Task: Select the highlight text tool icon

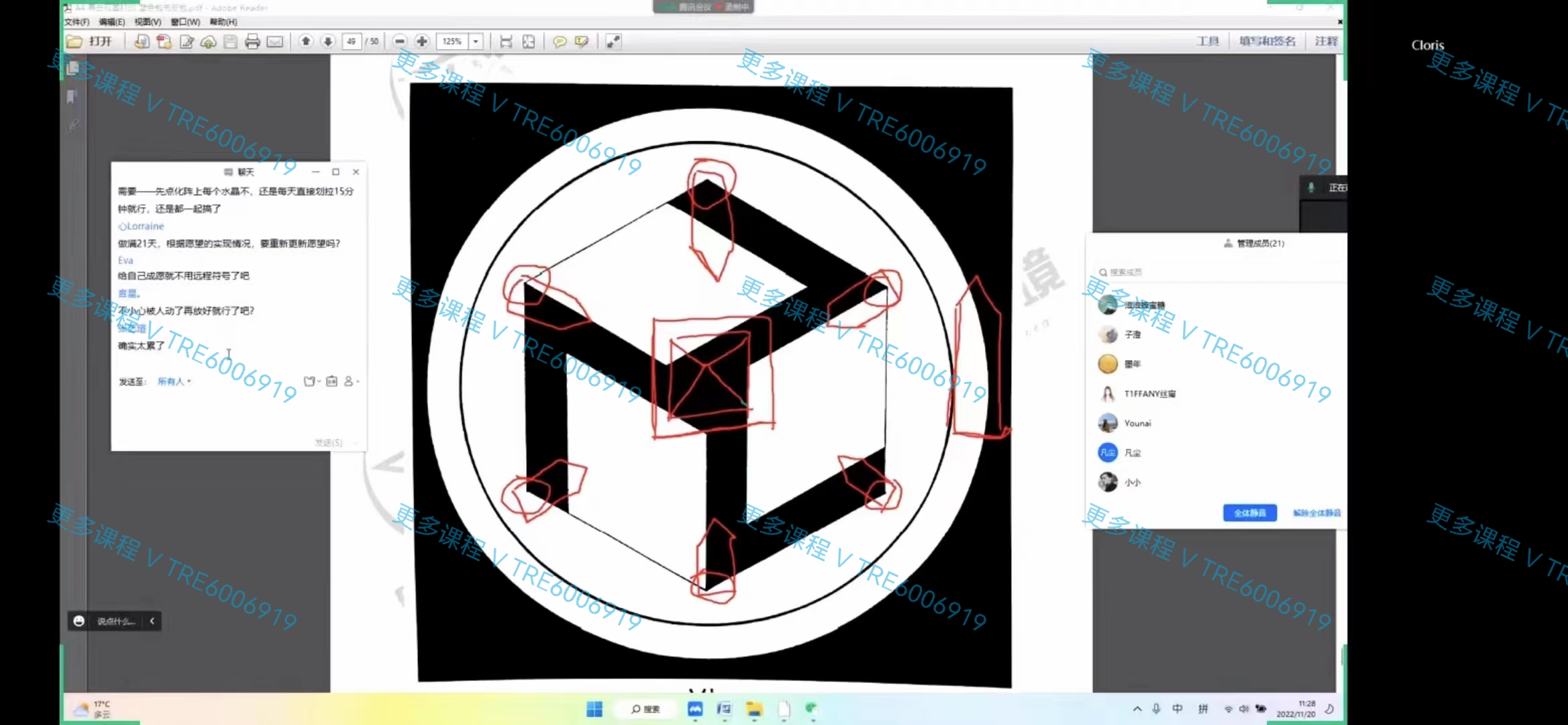Action: coord(582,42)
